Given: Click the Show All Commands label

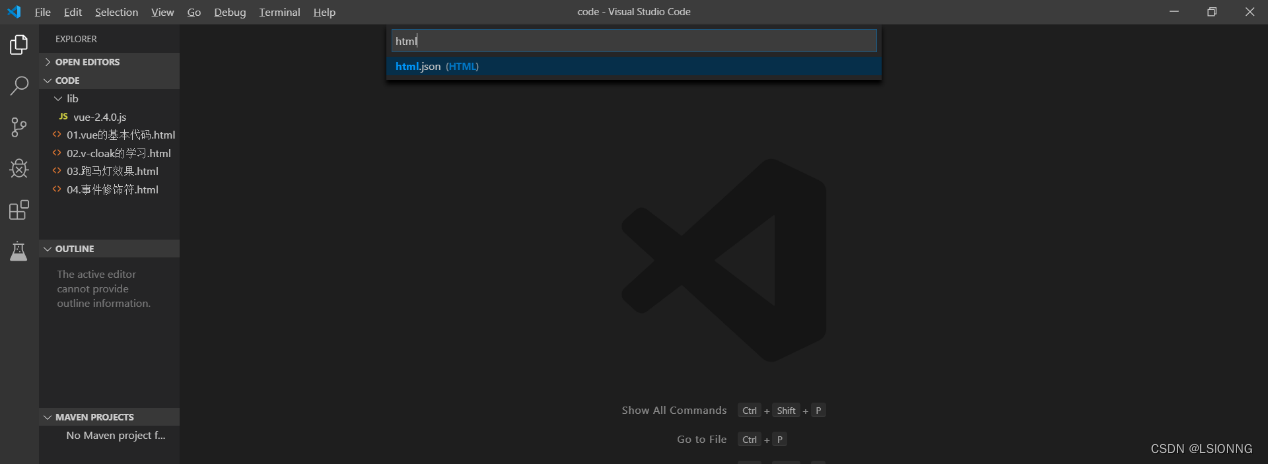Looking at the screenshot, I should point(674,411).
